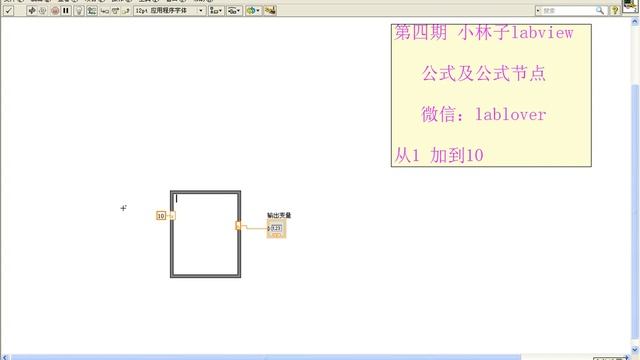The height and width of the screenshot is (360, 640).
Task: Click the Step Out toolbar icon
Action: pos(126,11)
